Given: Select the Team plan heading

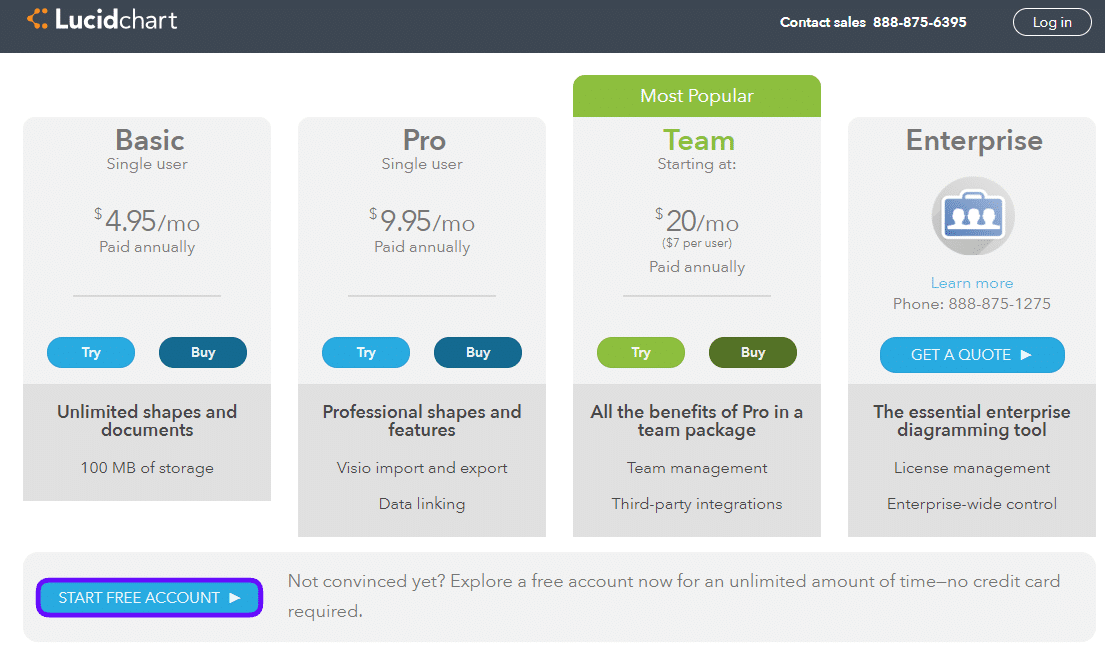Looking at the screenshot, I should pyautogui.click(x=698, y=140).
